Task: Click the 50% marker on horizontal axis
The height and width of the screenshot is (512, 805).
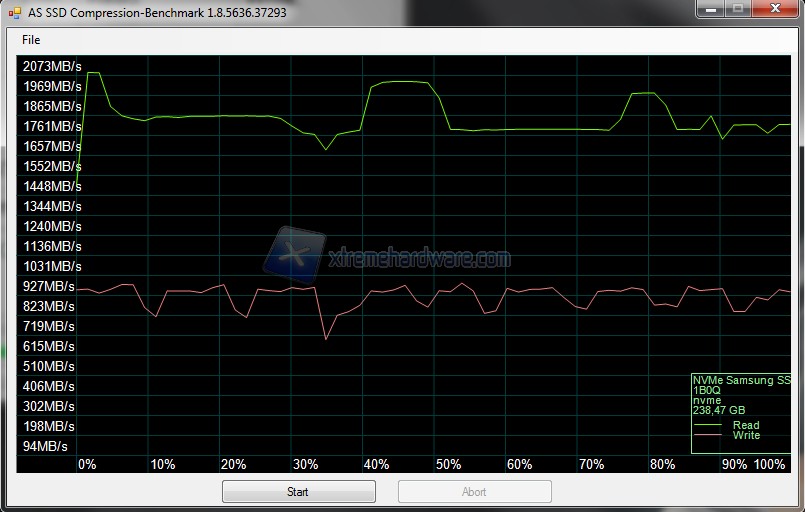Action: click(x=448, y=465)
